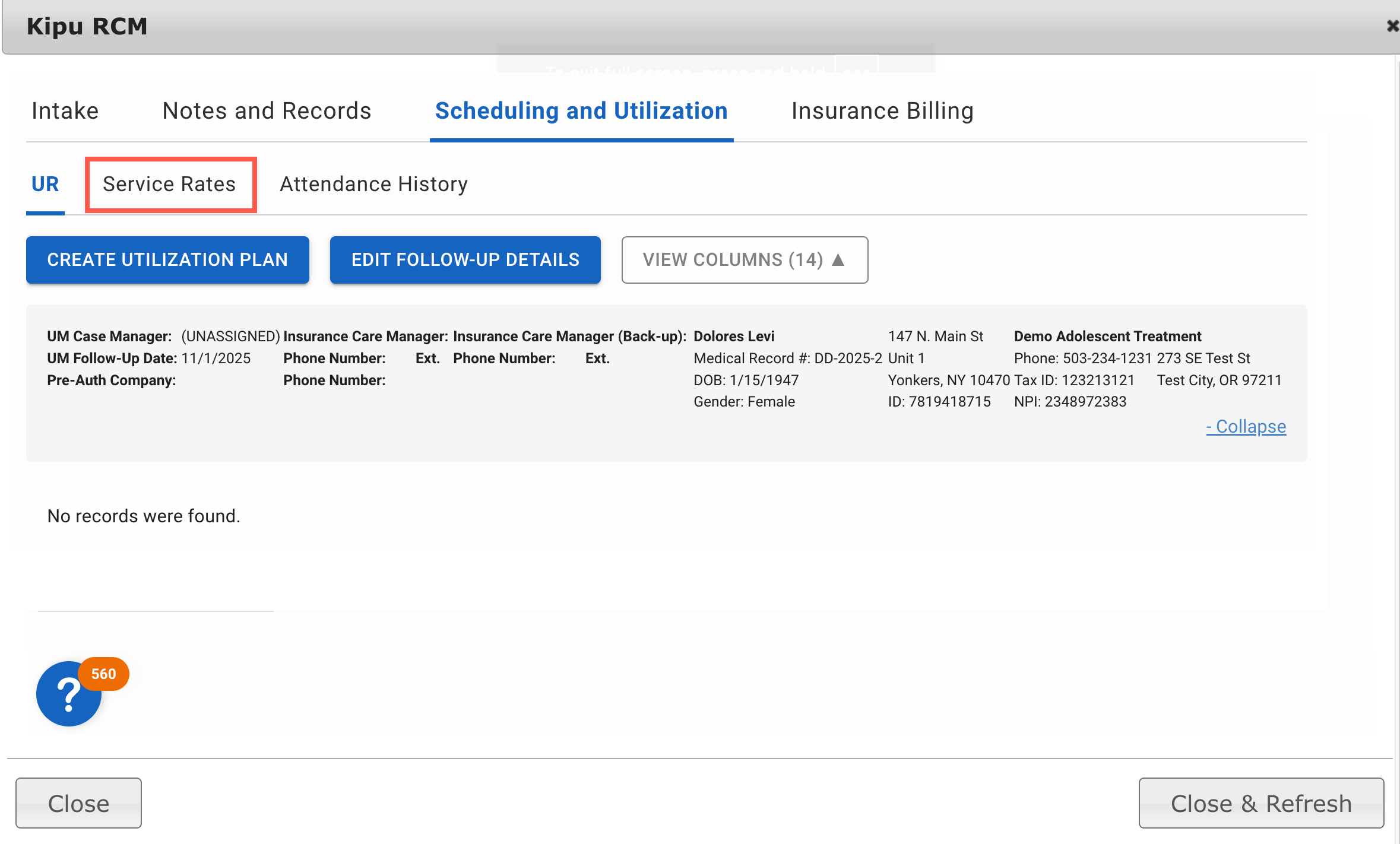Click the orange 560 notification badge
Image resolution: width=1400 pixels, height=844 pixels.
tap(103, 674)
